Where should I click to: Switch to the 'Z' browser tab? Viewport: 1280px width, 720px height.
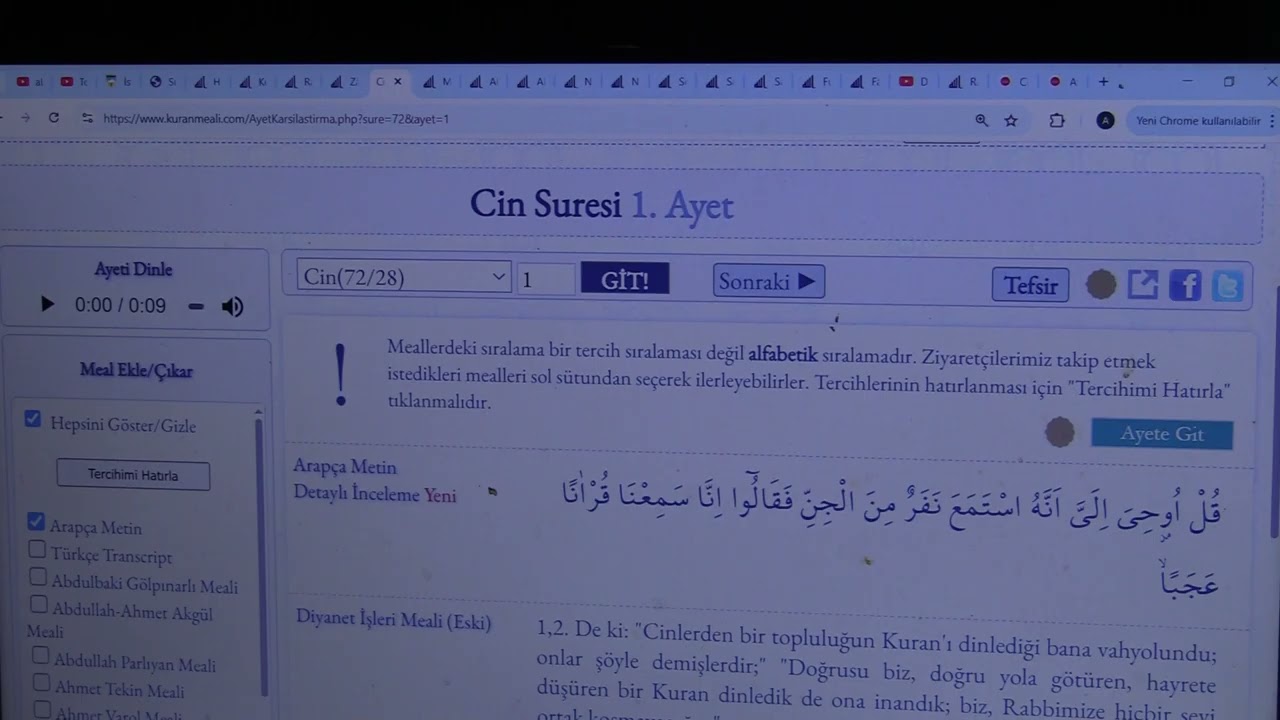tap(344, 82)
